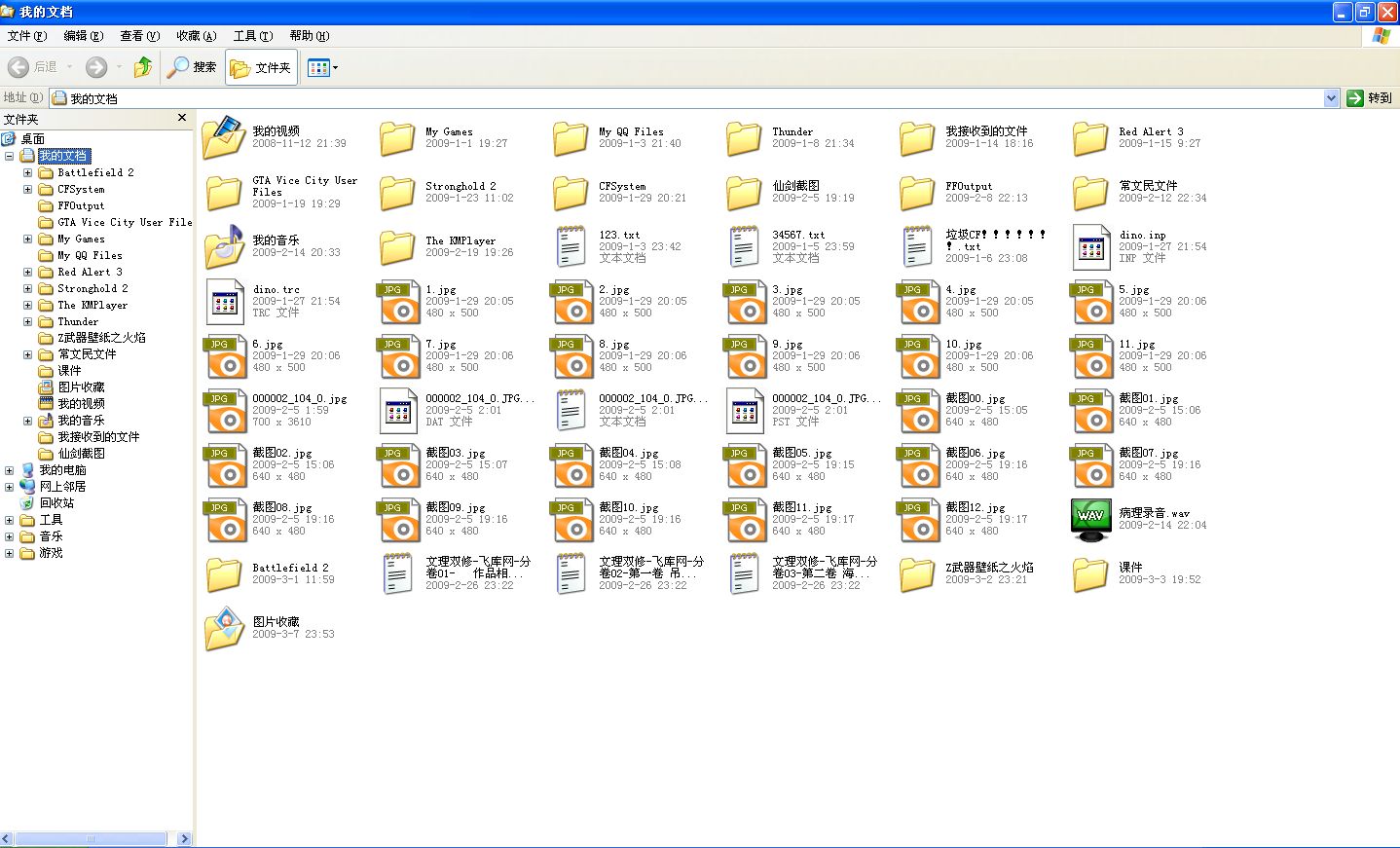Select 我的电脑 in the folder tree
1400x848 pixels.
tap(62, 469)
